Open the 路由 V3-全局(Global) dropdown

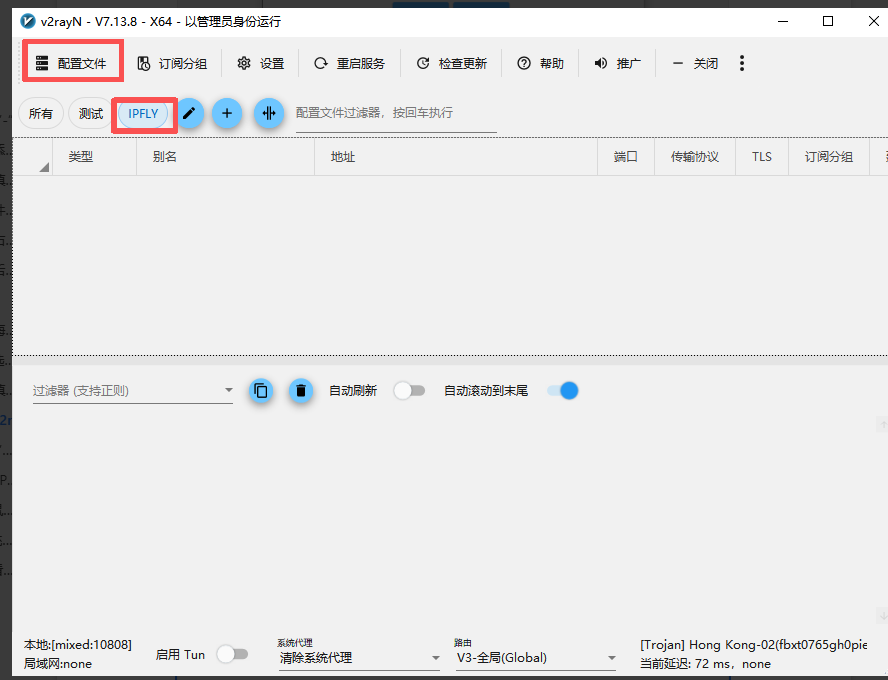[x=536, y=658]
